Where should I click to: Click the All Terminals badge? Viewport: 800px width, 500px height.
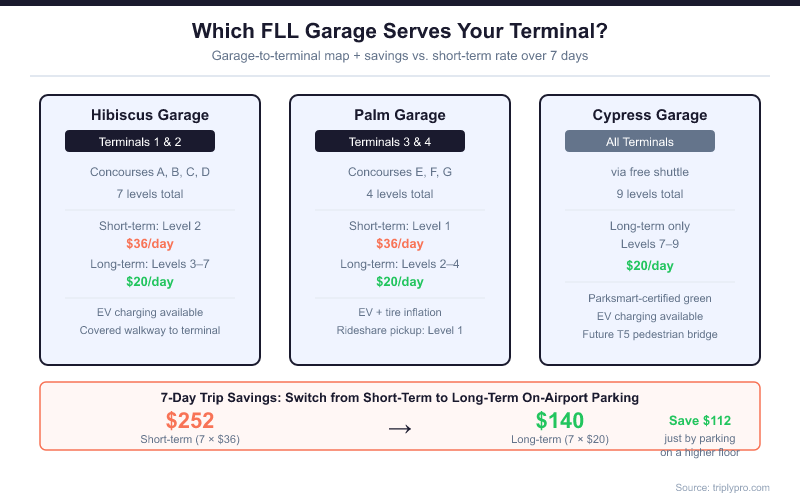click(x=640, y=142)
